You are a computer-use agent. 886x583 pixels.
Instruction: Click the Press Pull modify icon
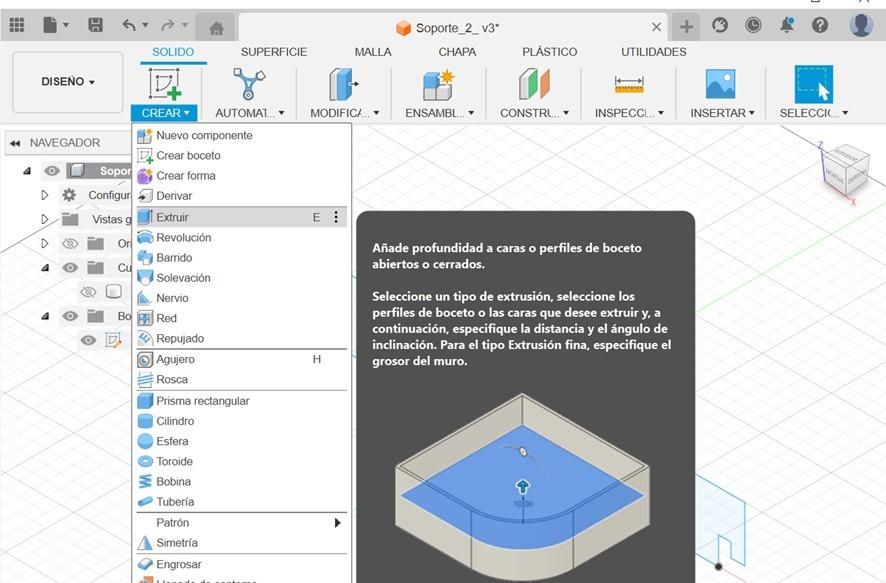(343, 85)
